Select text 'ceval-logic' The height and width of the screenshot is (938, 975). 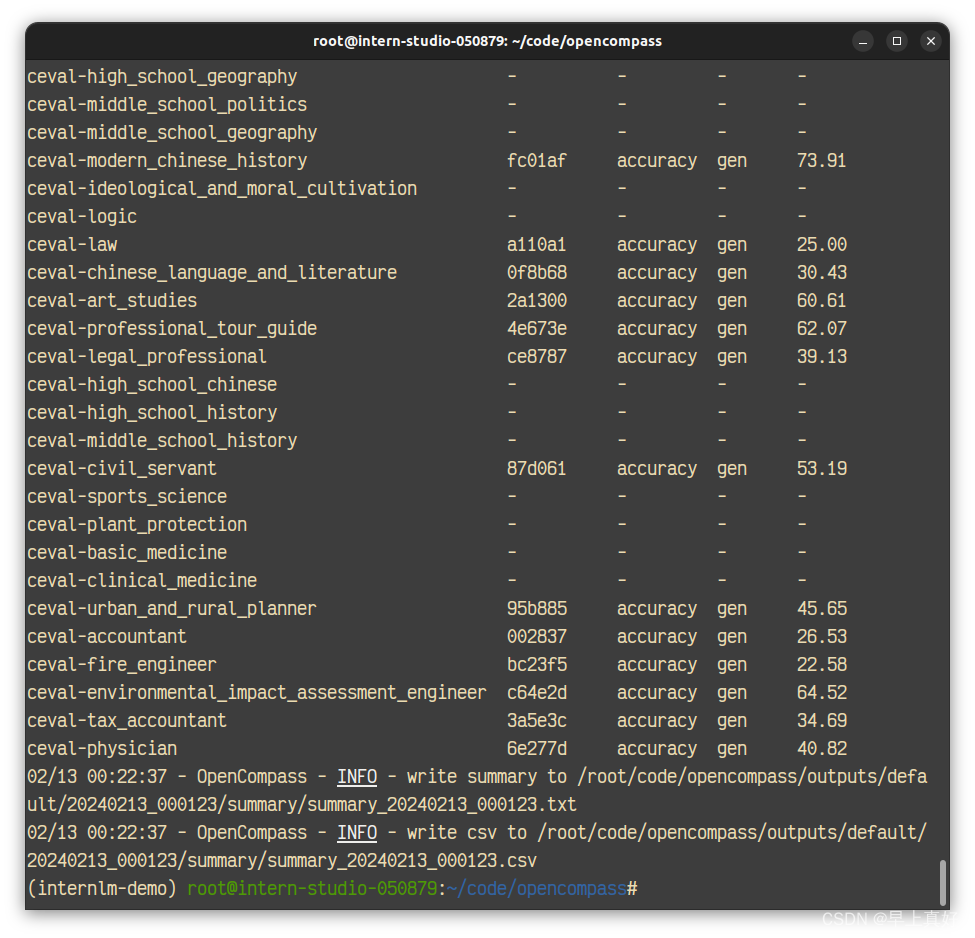tap(82, 216)
